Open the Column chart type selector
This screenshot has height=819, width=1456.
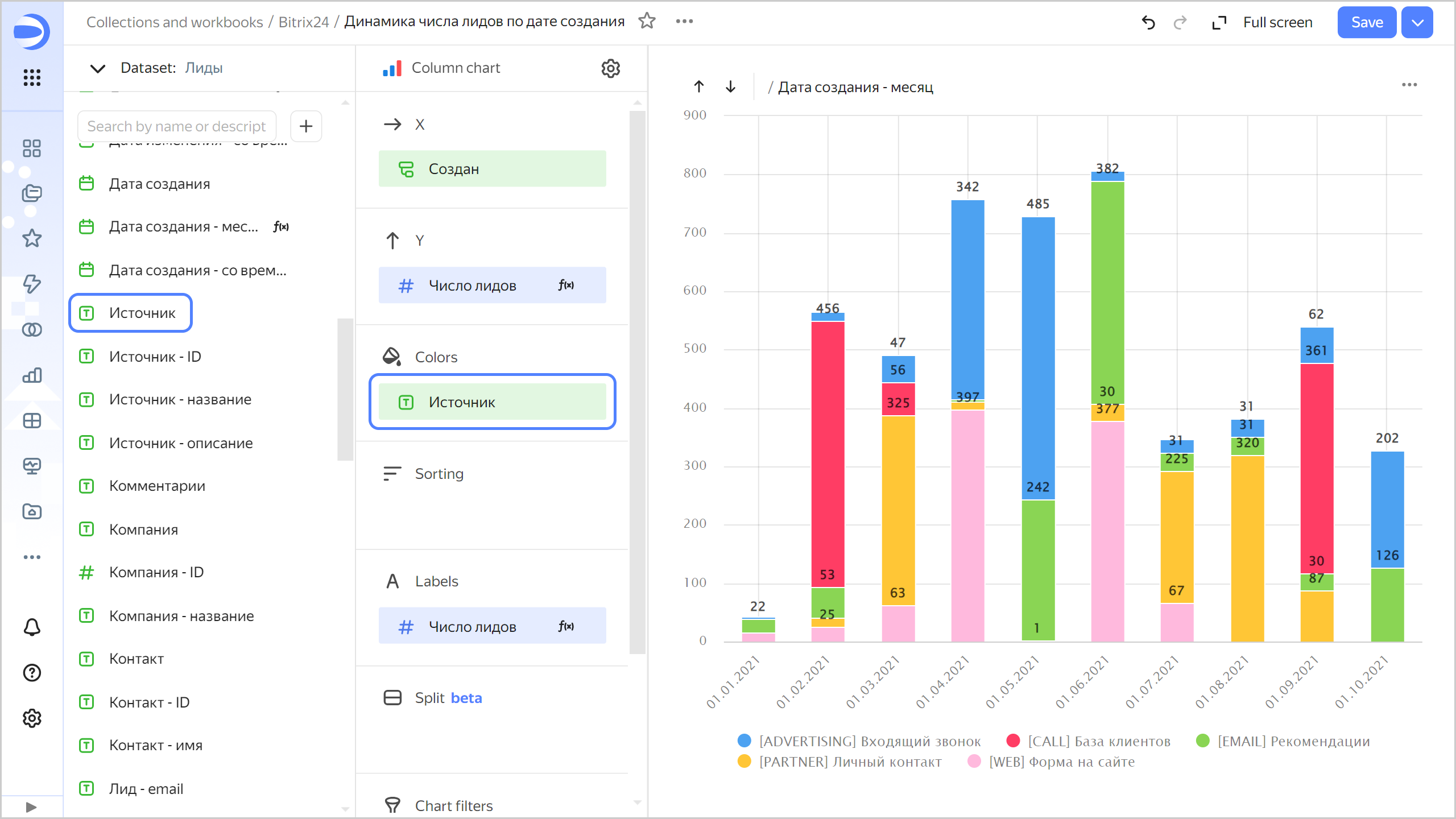click(455, 68)
